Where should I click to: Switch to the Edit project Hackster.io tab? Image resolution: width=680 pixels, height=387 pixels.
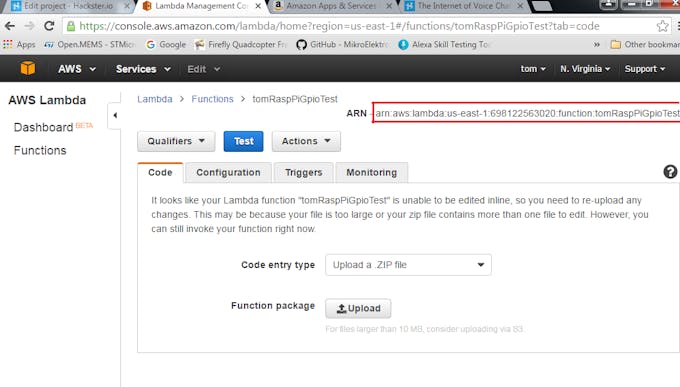click(68, 6)
